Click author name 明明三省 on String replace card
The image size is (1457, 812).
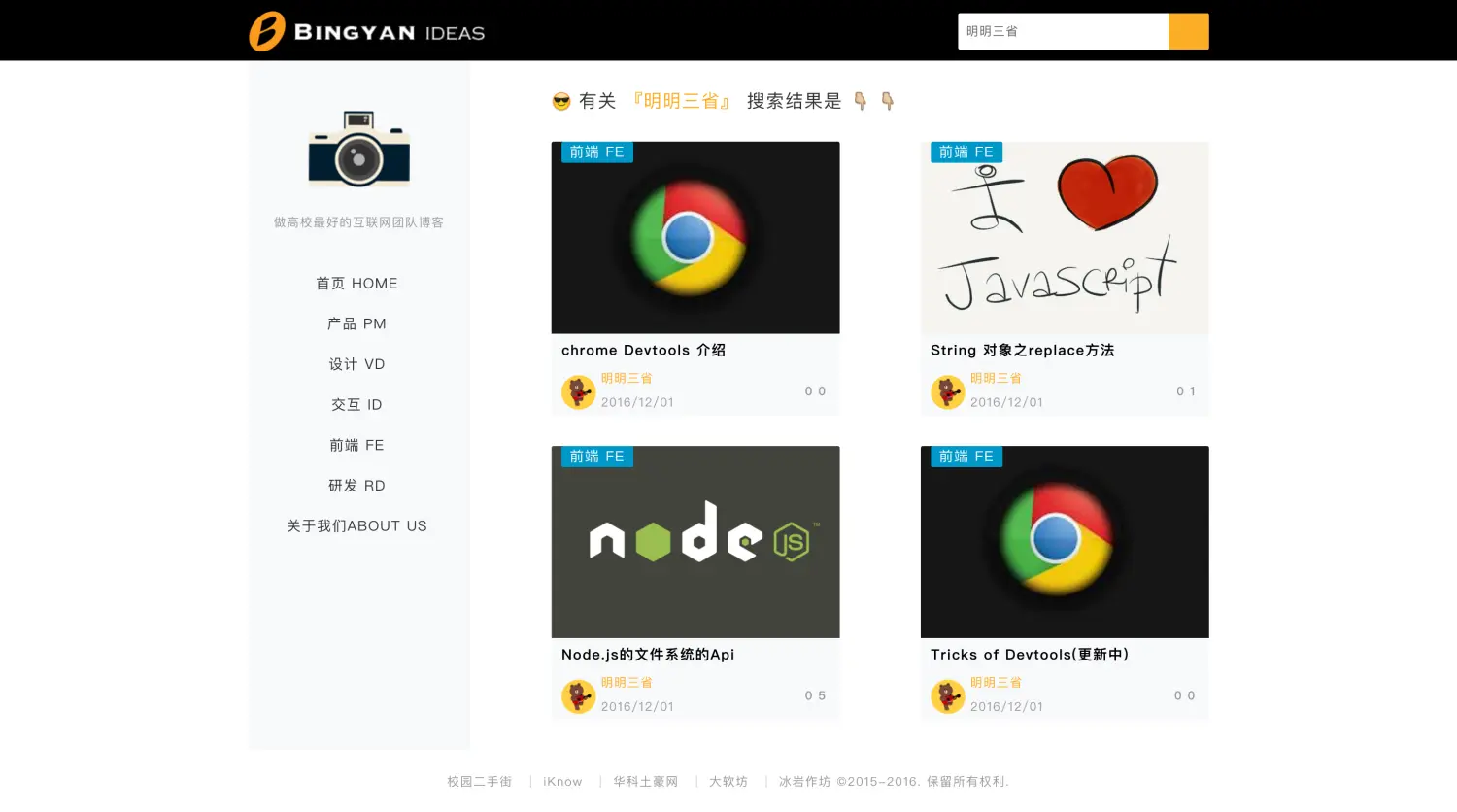(996, 379)
